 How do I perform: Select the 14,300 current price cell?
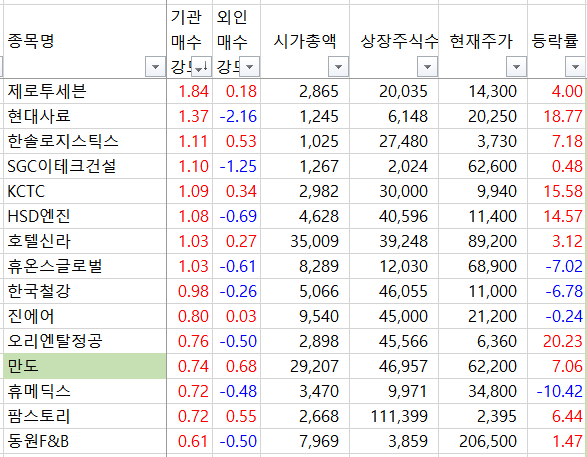tap(483, 91)
